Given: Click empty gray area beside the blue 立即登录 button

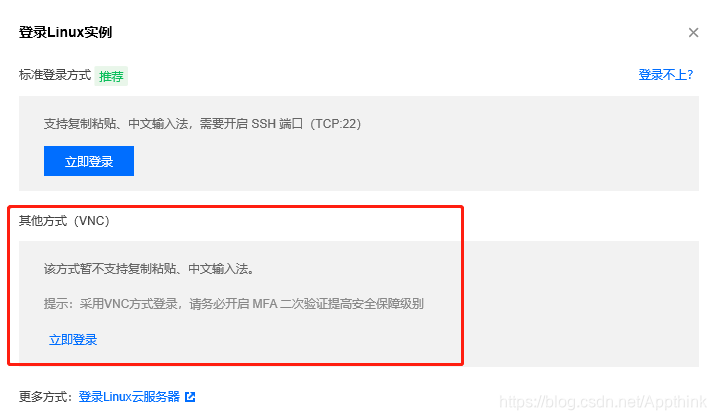Looking at the screenshot, I should [411, 161].
